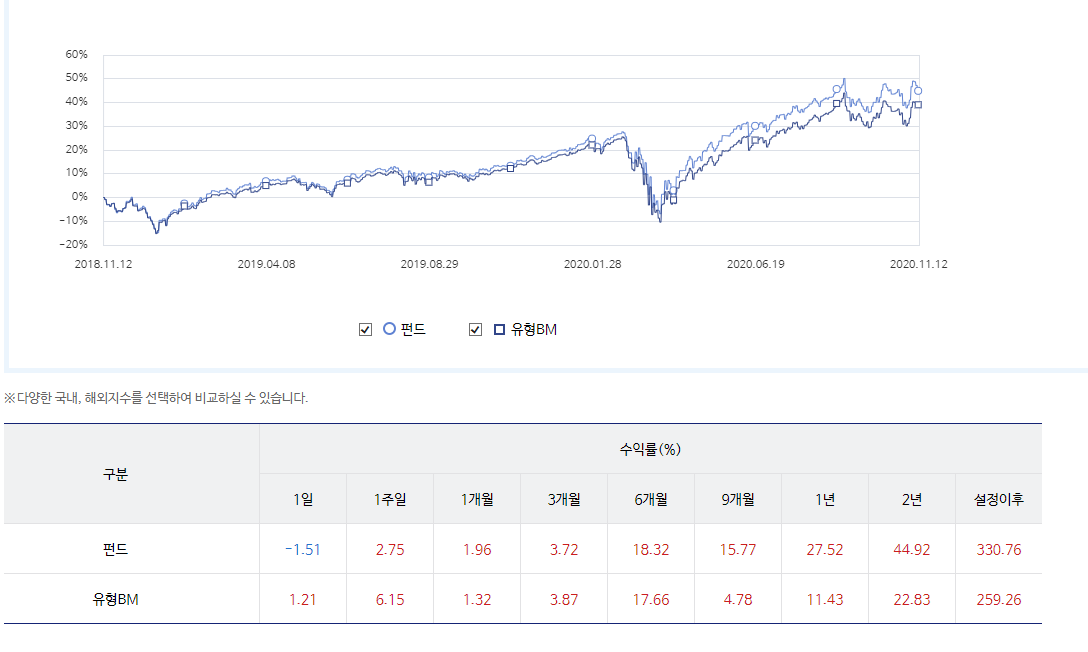Select the 1일 column header
This screenshot has height=652, width=1088.
302,497
